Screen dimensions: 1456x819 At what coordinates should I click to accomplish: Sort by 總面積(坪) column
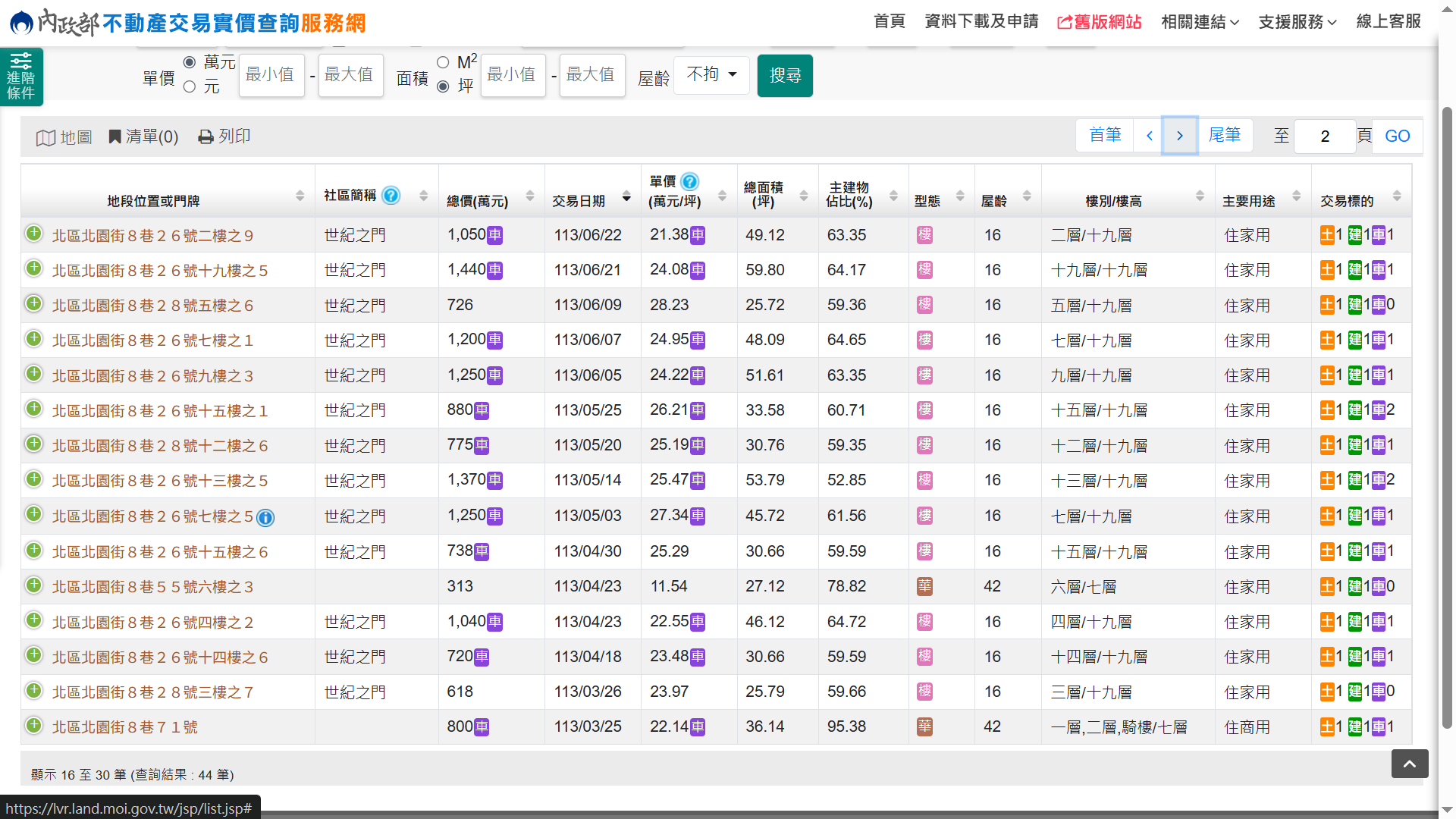[804, 196]
